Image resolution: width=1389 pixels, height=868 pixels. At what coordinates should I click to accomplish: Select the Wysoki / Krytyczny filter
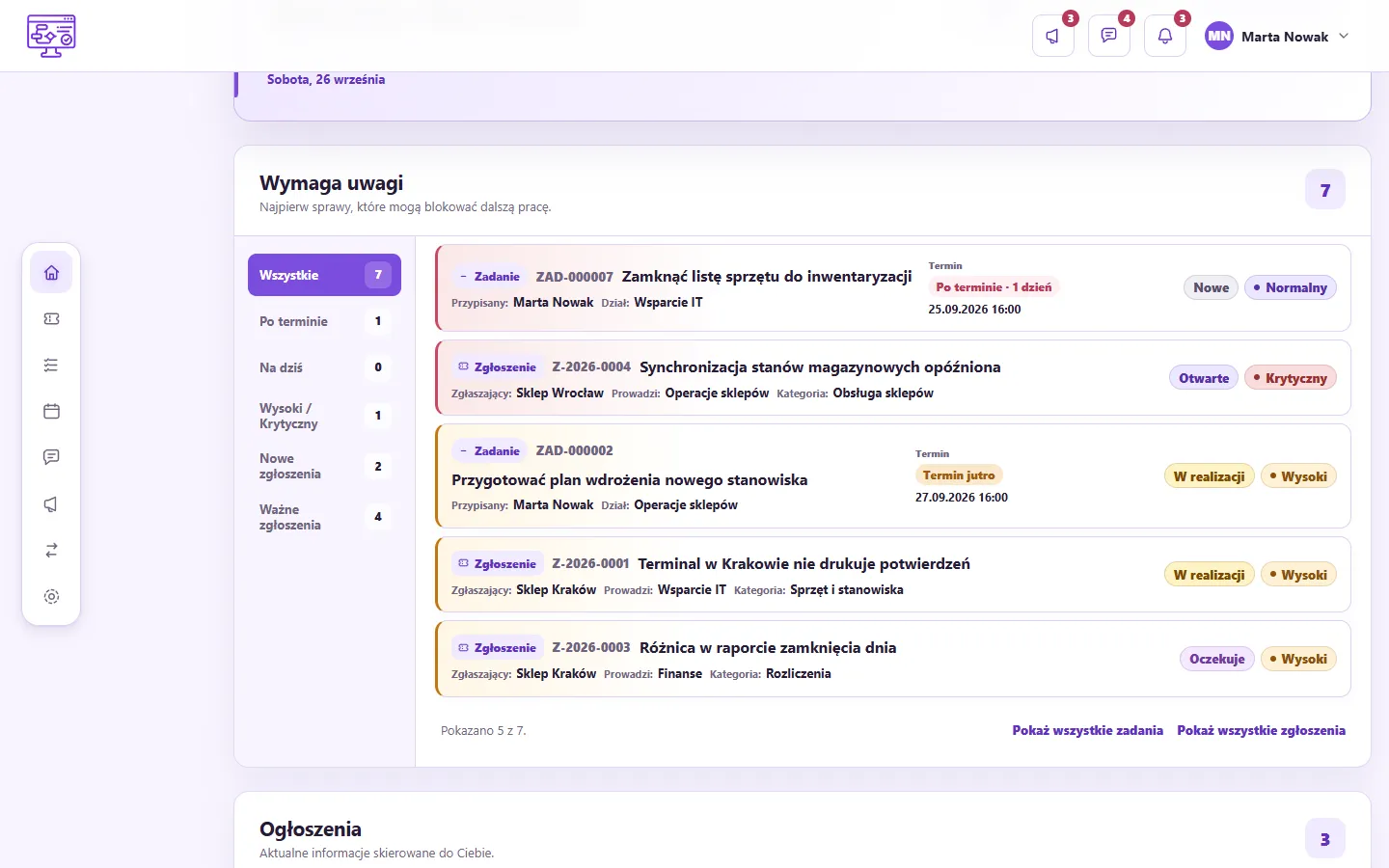coord(324,416)
